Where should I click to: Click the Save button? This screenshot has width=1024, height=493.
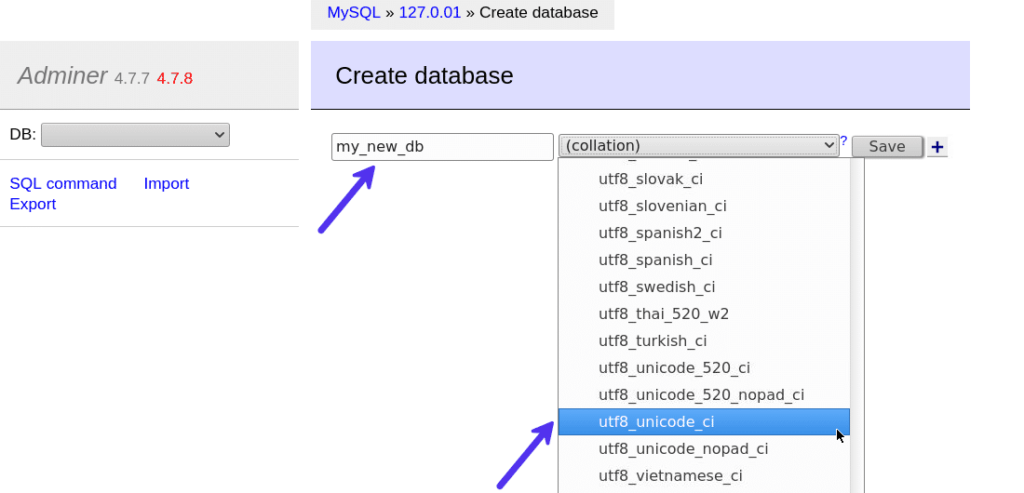tap(886, 147)
